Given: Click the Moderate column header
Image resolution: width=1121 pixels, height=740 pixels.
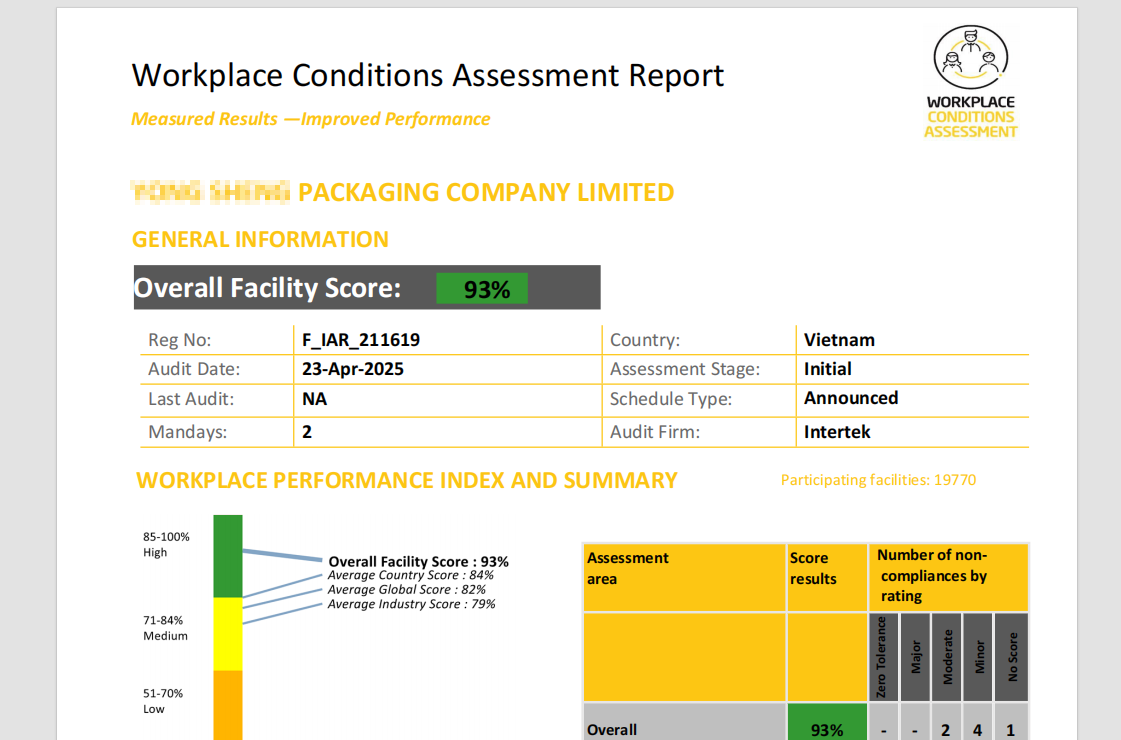Looking at the screenshot, I should pos(948,657).
